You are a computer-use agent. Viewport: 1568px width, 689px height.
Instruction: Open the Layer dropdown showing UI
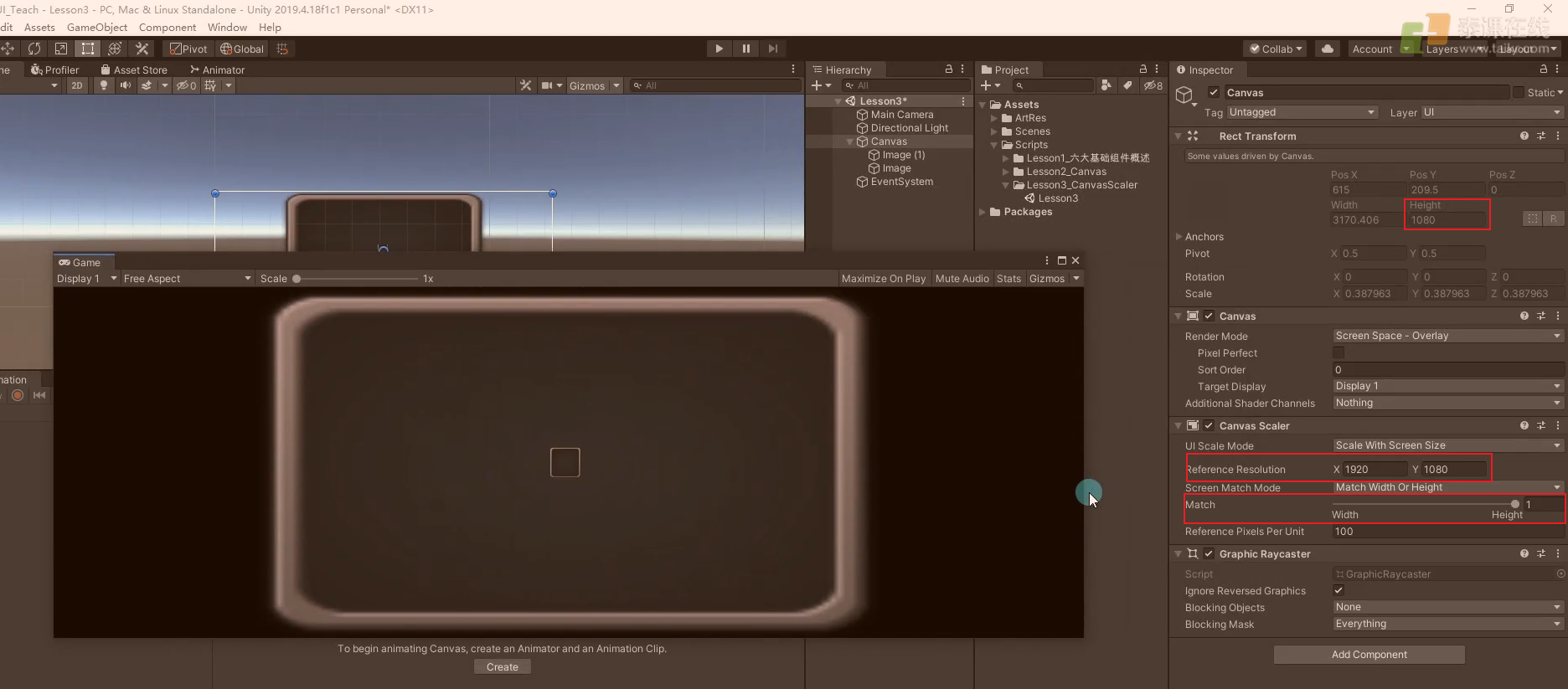pos(1492,112)
